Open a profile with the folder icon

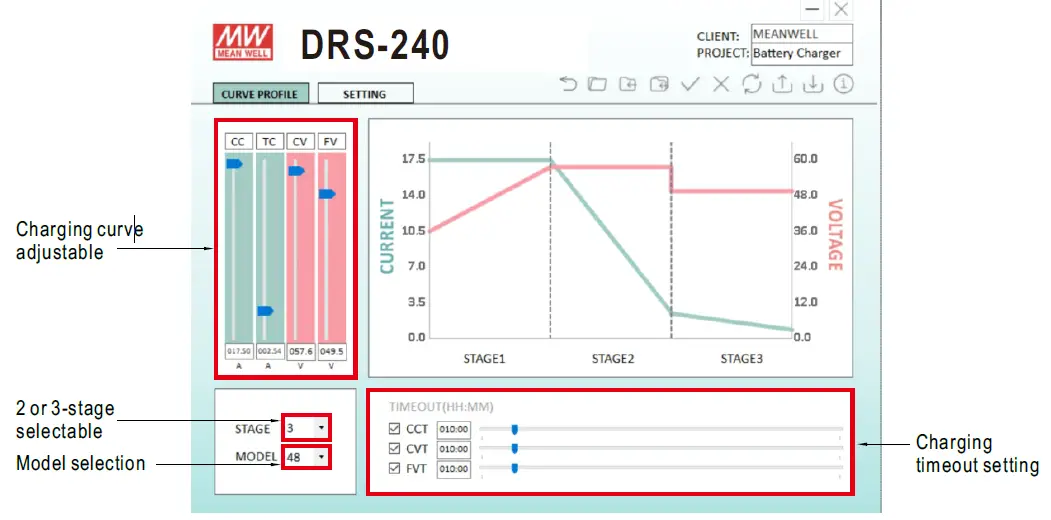[597, 84]
